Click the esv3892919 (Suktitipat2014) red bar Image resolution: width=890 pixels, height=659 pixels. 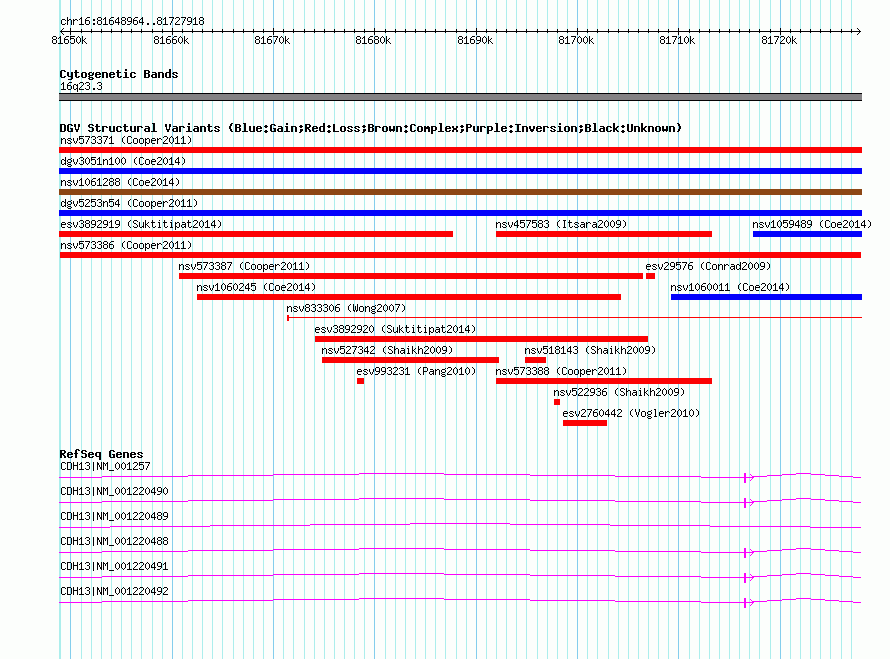click(256, 234)
